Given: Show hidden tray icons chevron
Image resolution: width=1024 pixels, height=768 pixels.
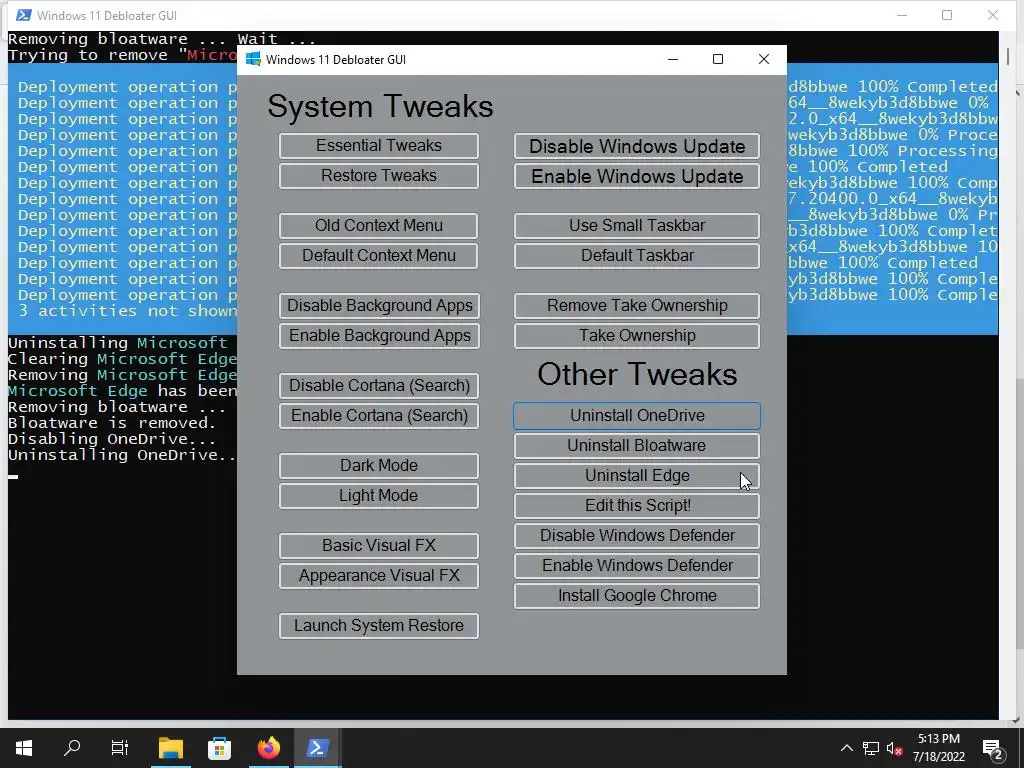Looking at the screenshot, I should click(846, 748).
